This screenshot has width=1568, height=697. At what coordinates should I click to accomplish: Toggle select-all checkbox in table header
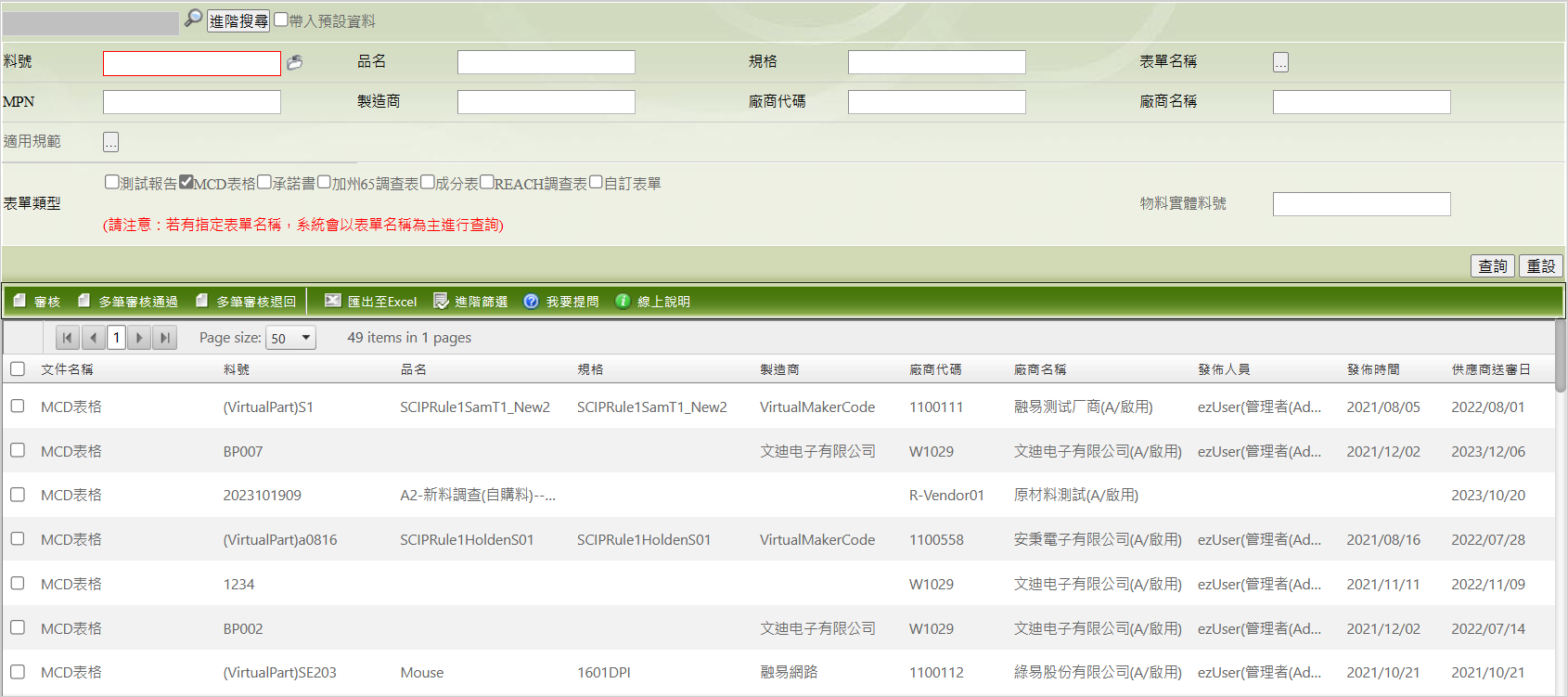(18, 368)
